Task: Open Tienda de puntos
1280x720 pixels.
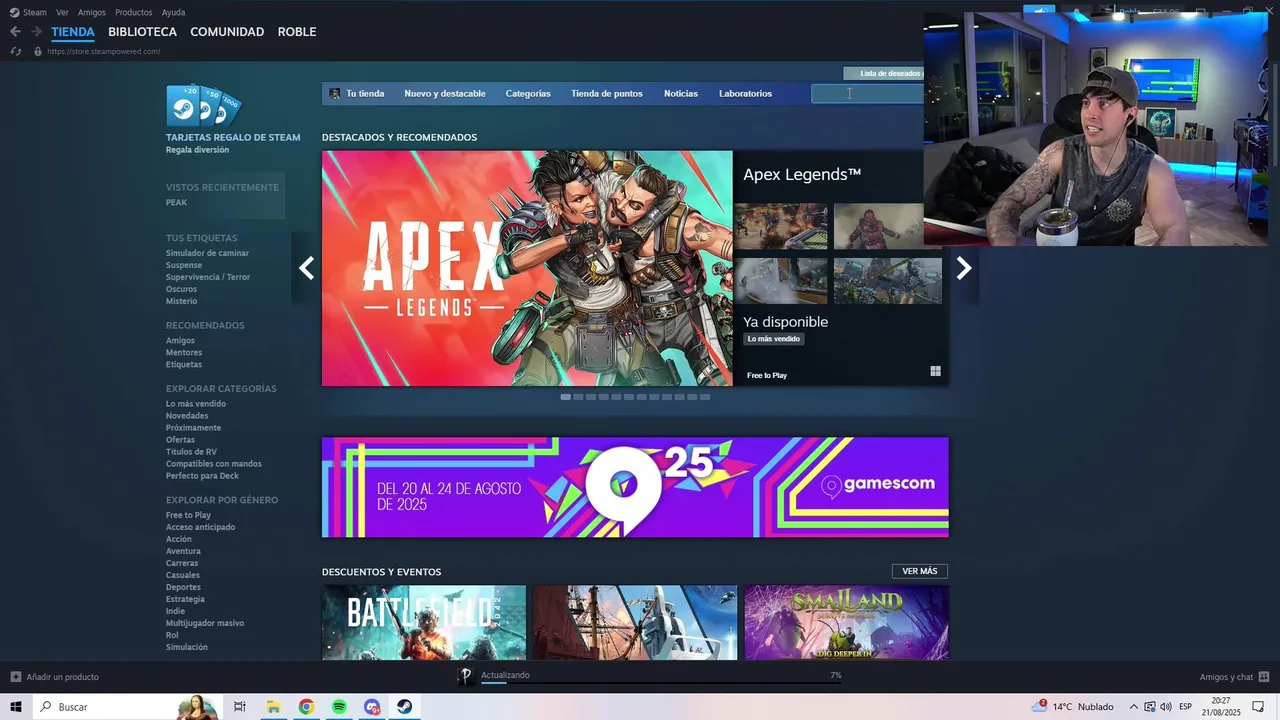Action: coord(607,94)
